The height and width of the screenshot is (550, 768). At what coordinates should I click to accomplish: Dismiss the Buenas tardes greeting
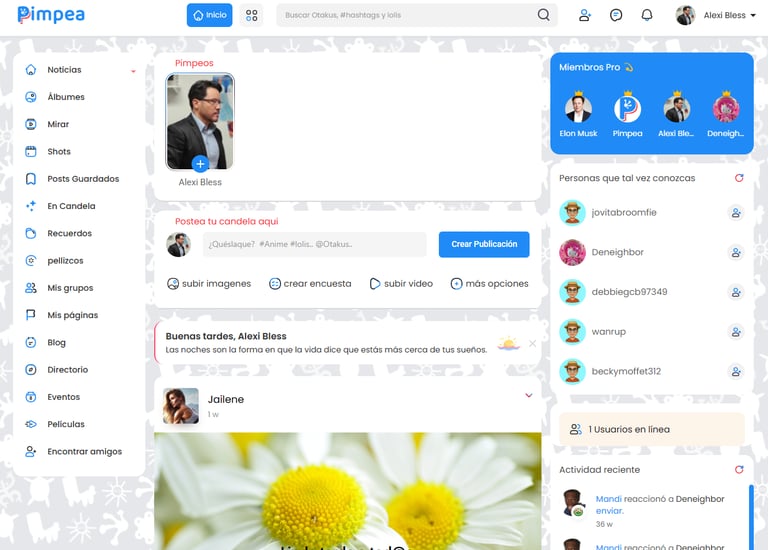point(532,344)
